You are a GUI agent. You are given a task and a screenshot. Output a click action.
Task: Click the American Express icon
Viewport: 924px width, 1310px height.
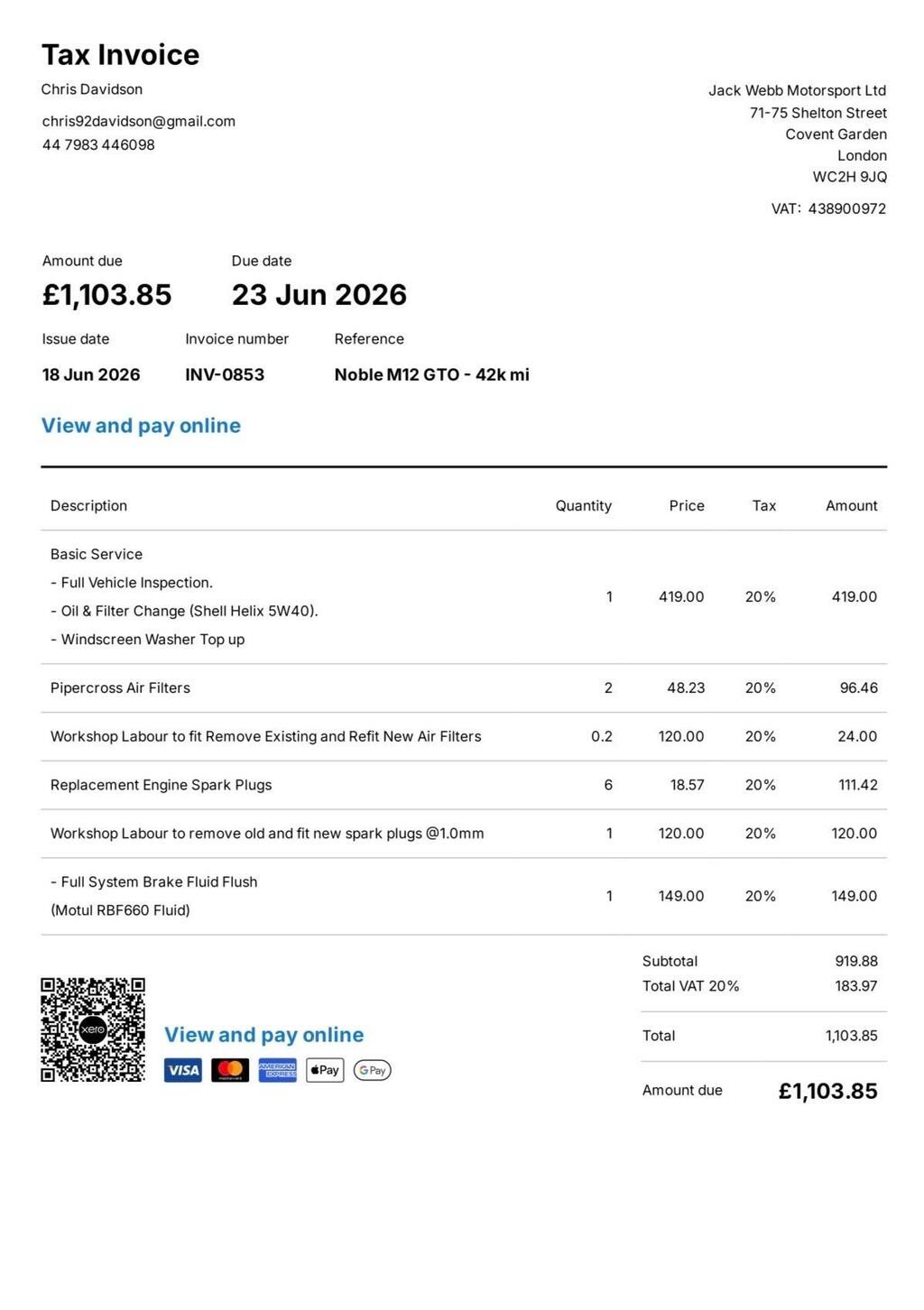pyautogui.click(x=278, y=1070)
